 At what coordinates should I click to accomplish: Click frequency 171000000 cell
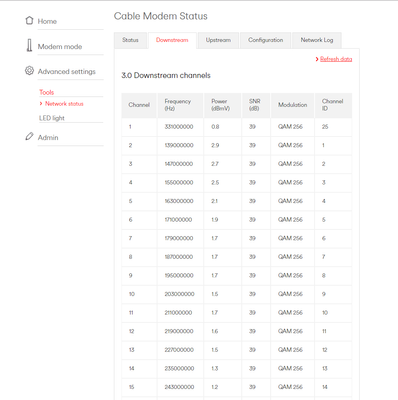pos(179,220)
